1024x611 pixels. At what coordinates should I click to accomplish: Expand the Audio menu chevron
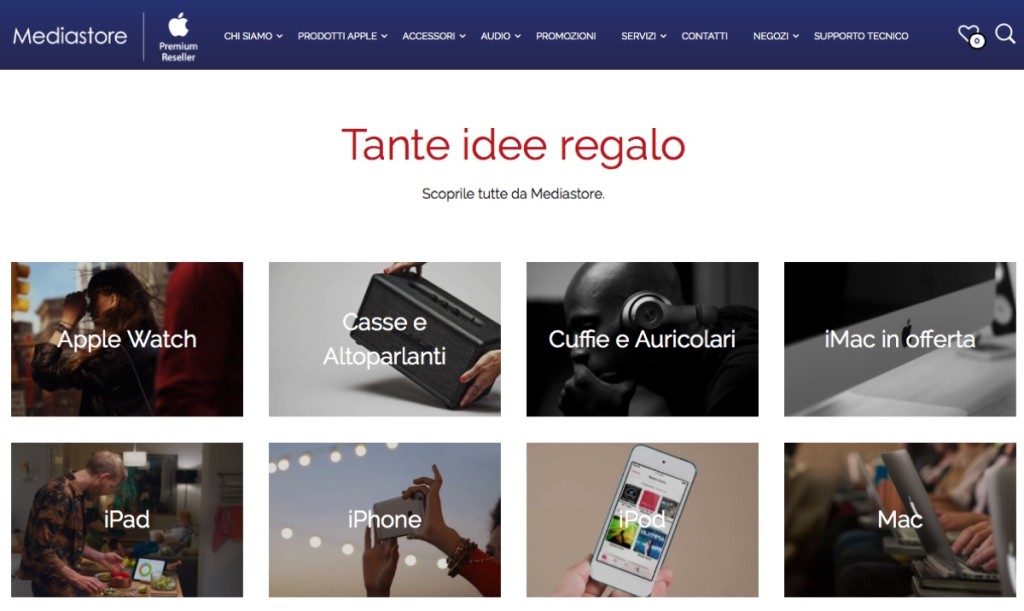coord(518,37)
